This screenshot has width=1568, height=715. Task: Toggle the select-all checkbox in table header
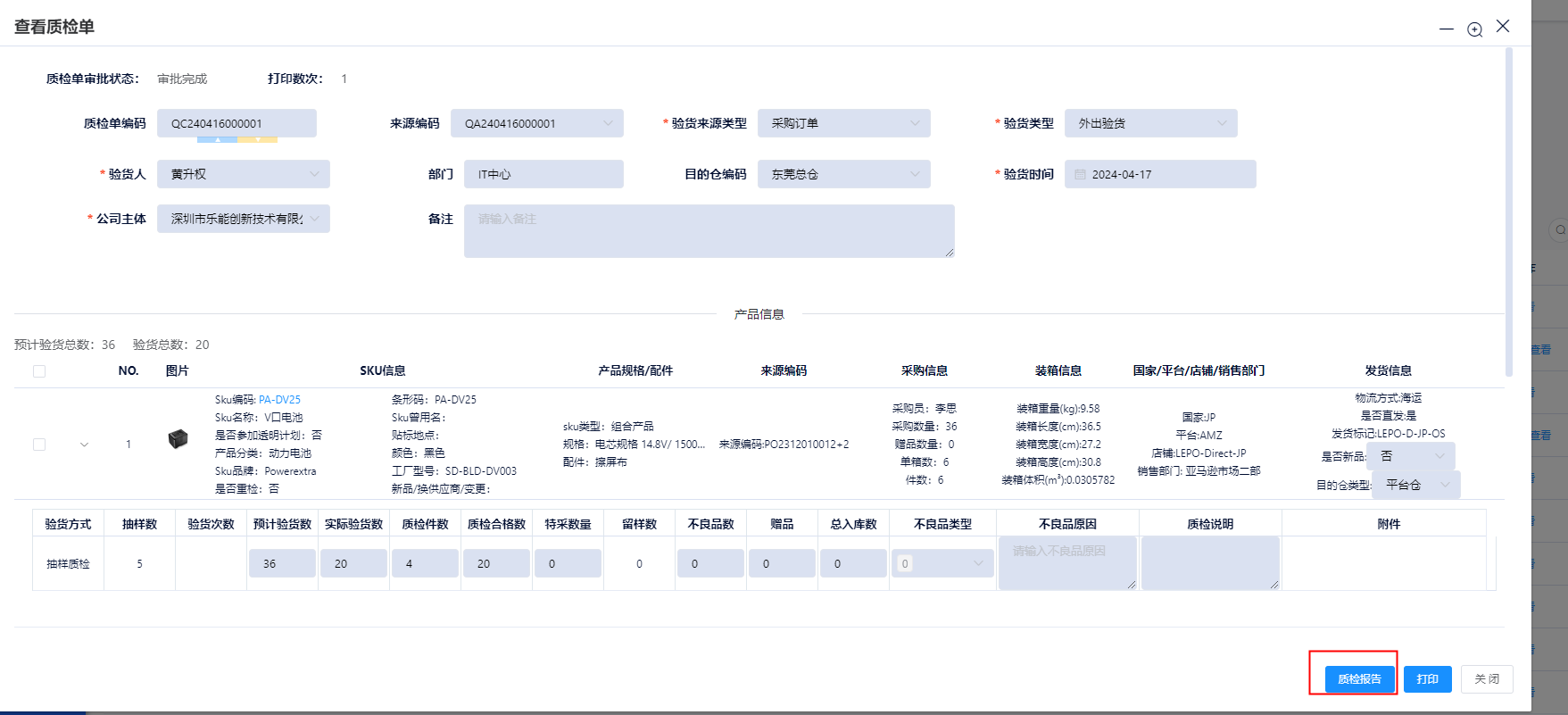39,371
